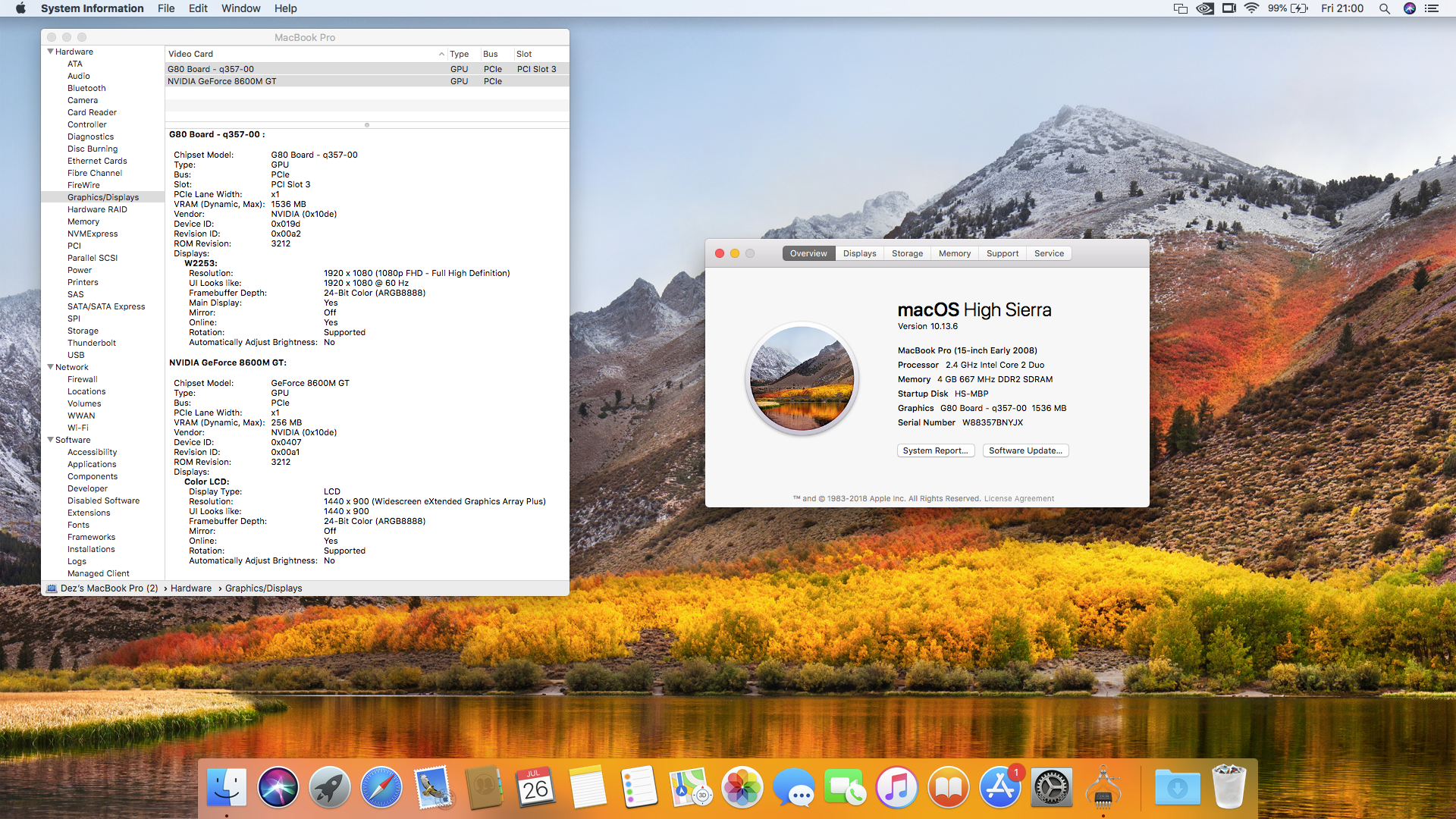Viewport: 1456px width, 819px height.
Task: Select the NVIDIA GeForce 8600M GT row
Action: coord(367,81)
